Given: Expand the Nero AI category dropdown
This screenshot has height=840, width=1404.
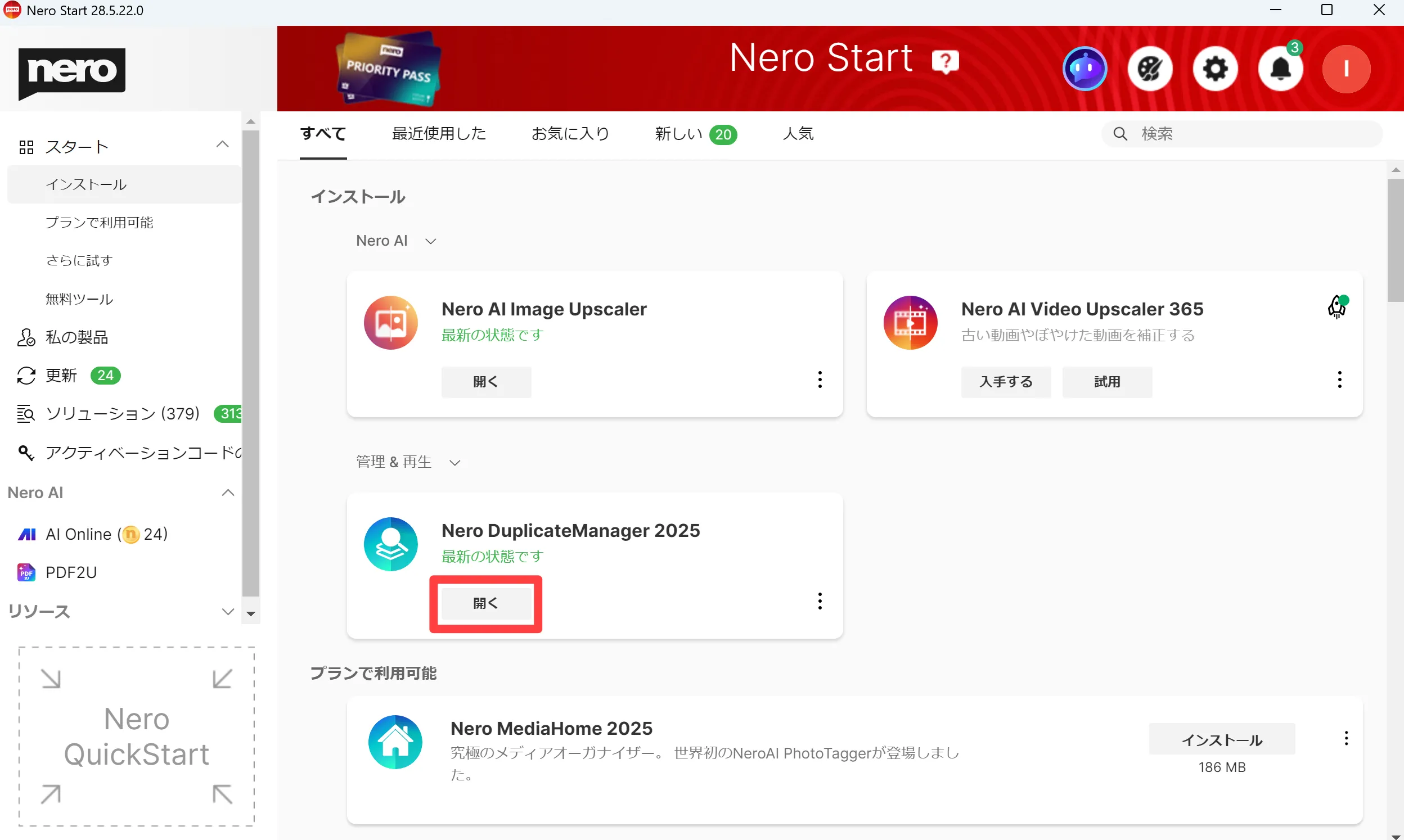Looking at the screenshot, I should tap(430, 241).
